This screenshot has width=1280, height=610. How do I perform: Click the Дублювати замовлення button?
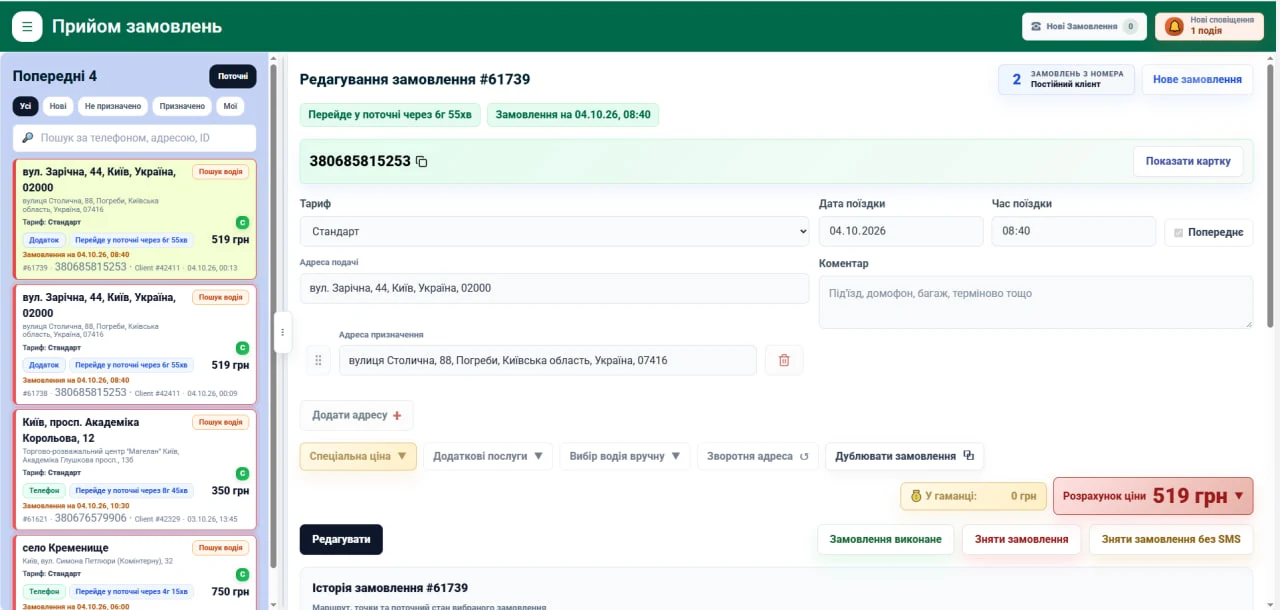coord(904,456)
